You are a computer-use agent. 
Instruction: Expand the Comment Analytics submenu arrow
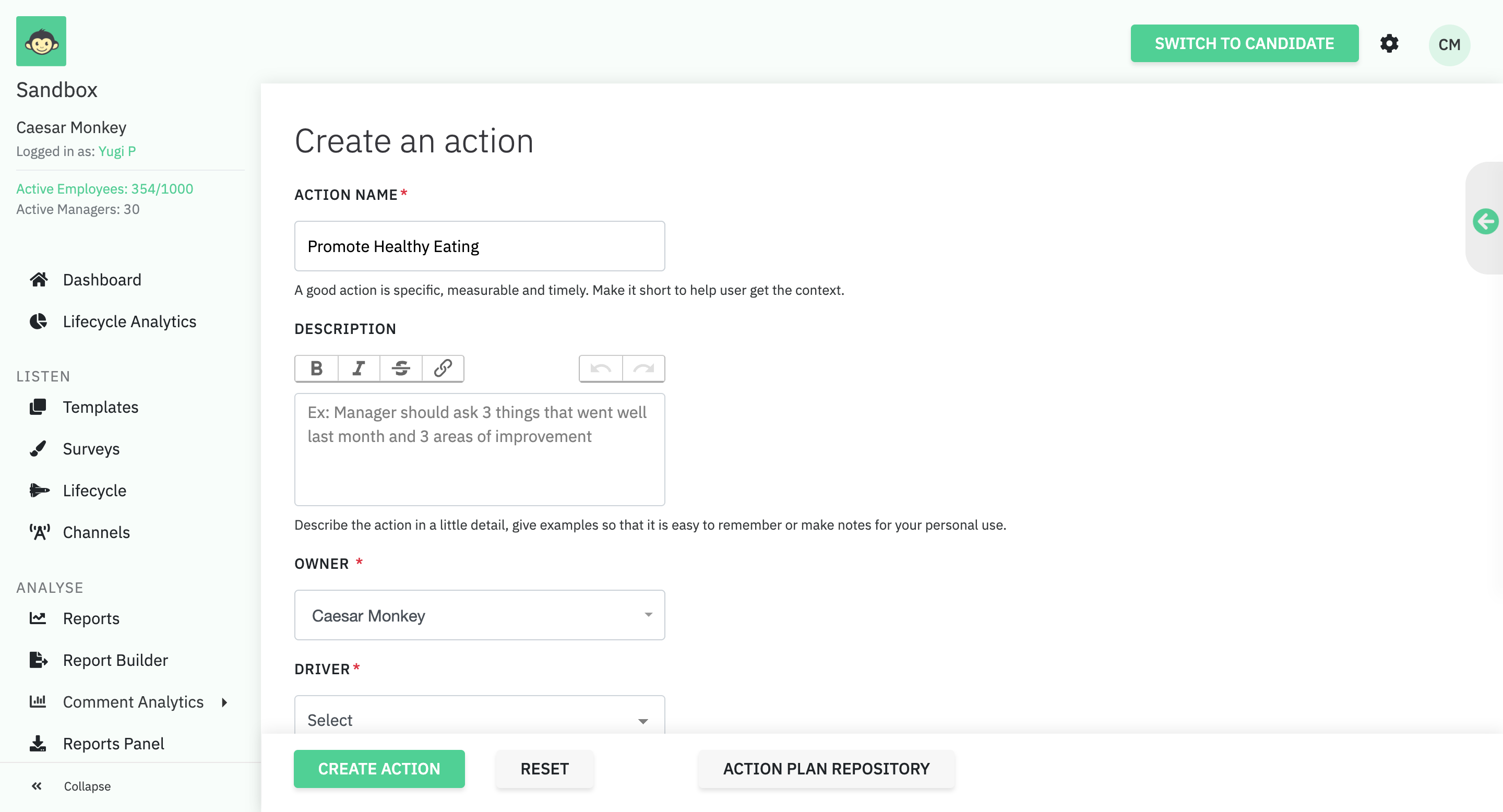click(224, 702)
